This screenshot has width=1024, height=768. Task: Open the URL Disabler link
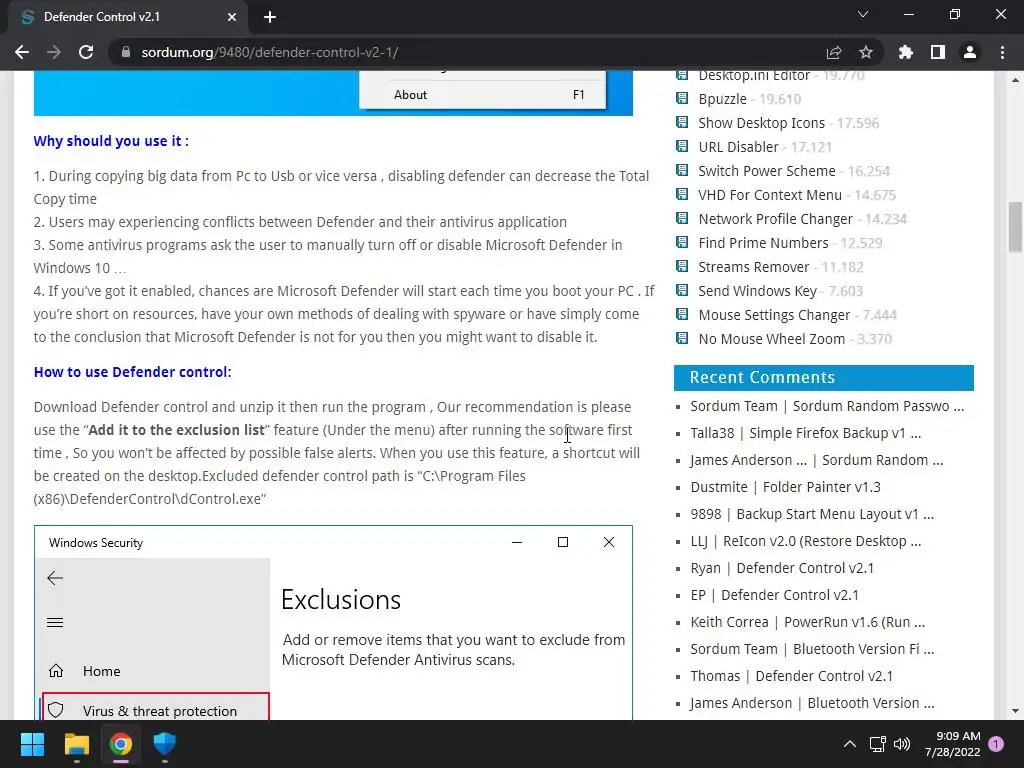(738, 147)
